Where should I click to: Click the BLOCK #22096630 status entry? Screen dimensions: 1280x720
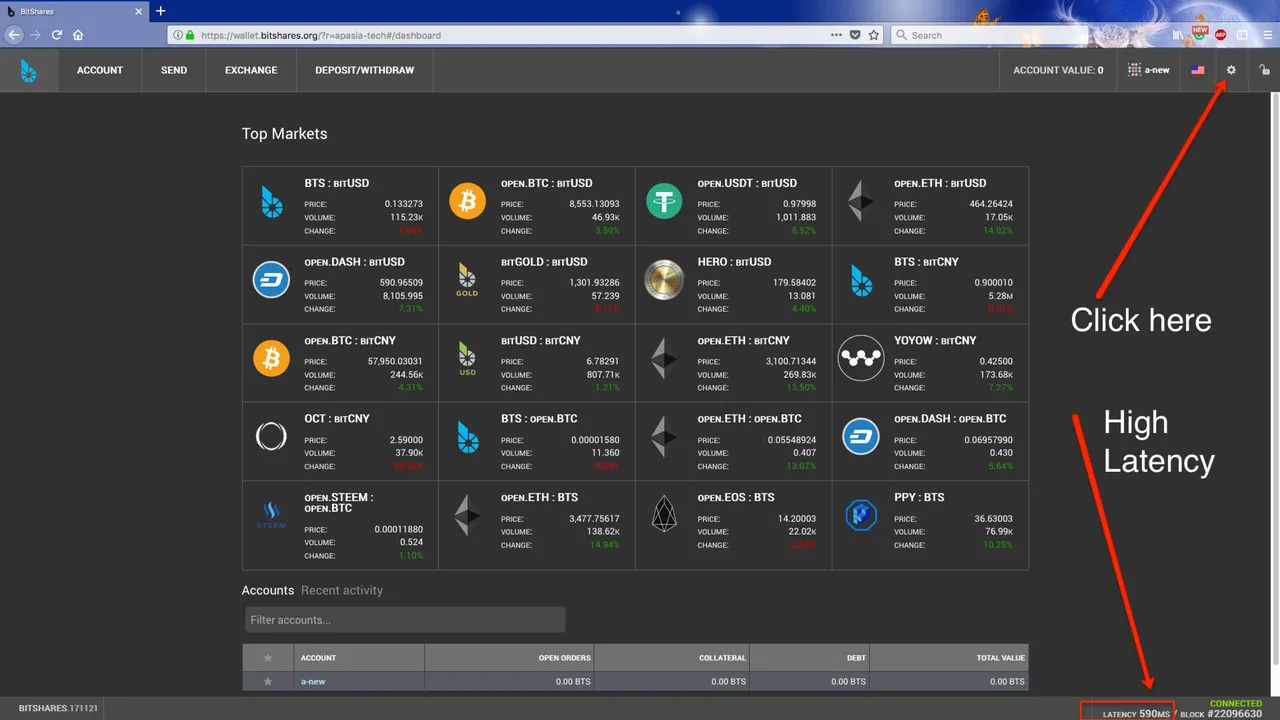[1221, 714]
